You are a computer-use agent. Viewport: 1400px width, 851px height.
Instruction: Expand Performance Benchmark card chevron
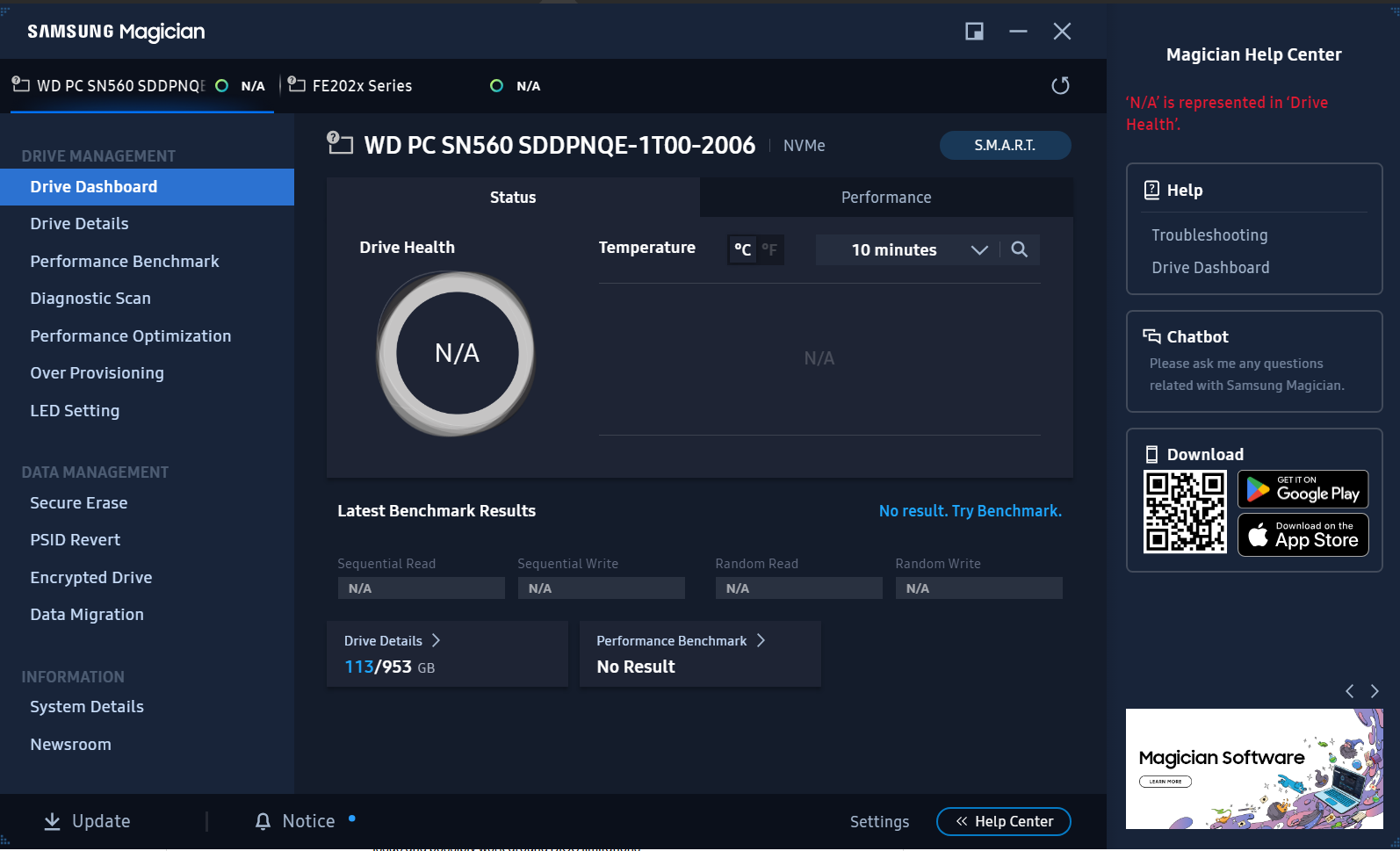(x=761, y=640)
